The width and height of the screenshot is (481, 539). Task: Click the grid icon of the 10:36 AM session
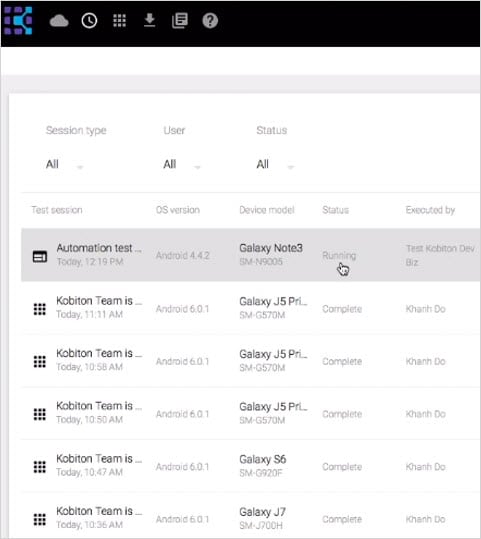pos(40,519)
